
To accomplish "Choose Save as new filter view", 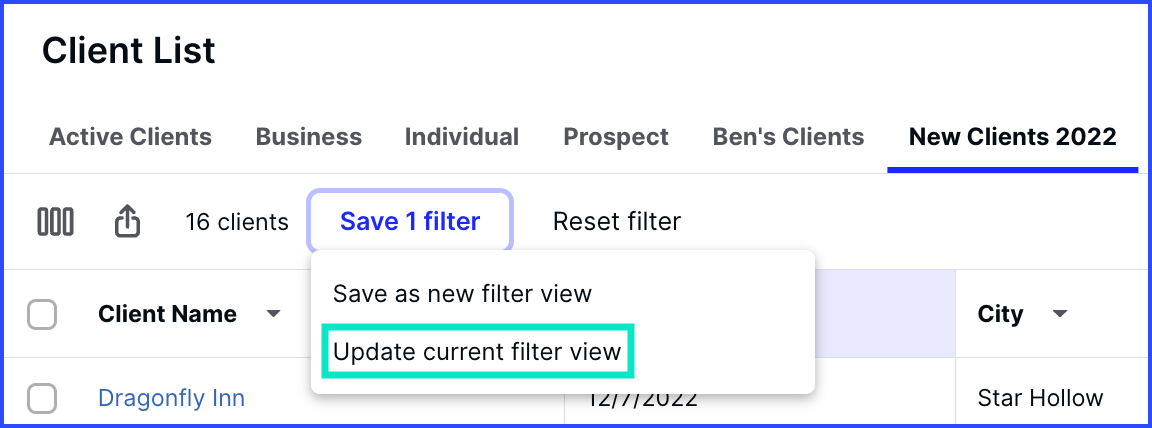I will pyautogui.click(x=462, y=294).
